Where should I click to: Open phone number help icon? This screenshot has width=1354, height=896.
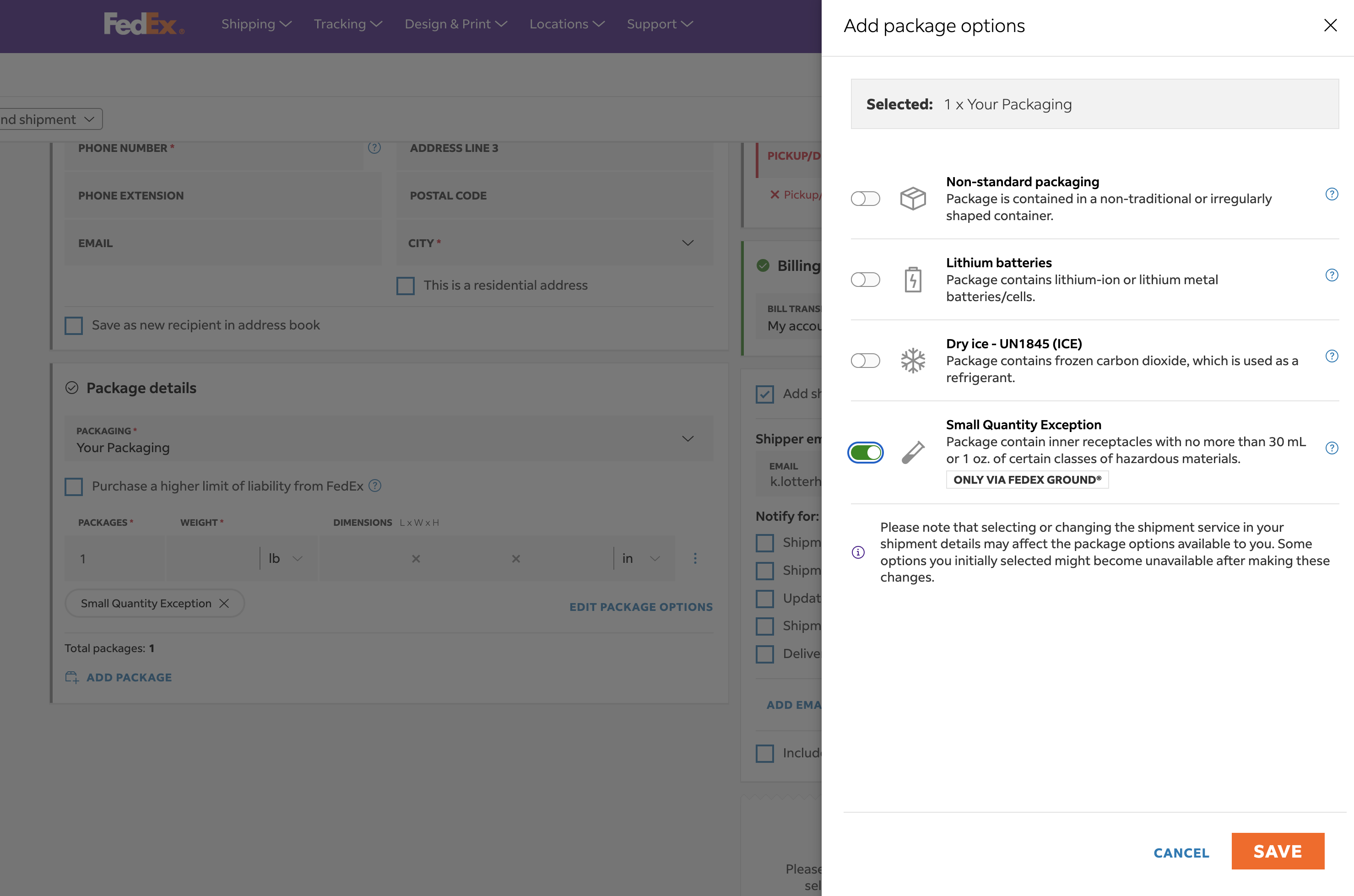pyautogui.click(x=374, y=148)
